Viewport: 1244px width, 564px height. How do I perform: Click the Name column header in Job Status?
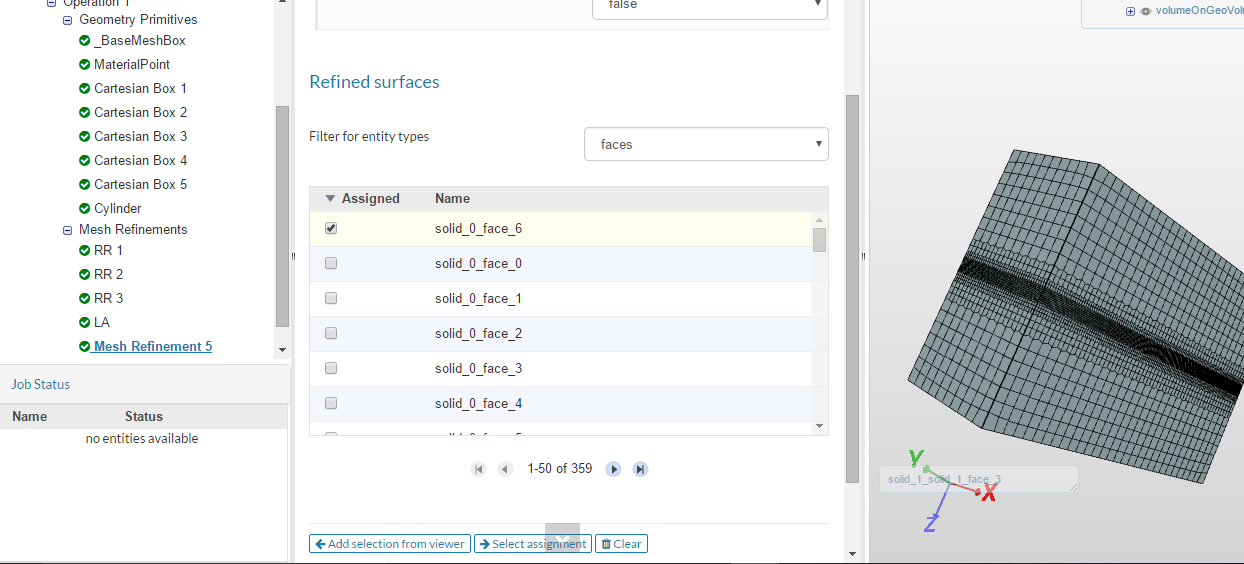point(30,417)
